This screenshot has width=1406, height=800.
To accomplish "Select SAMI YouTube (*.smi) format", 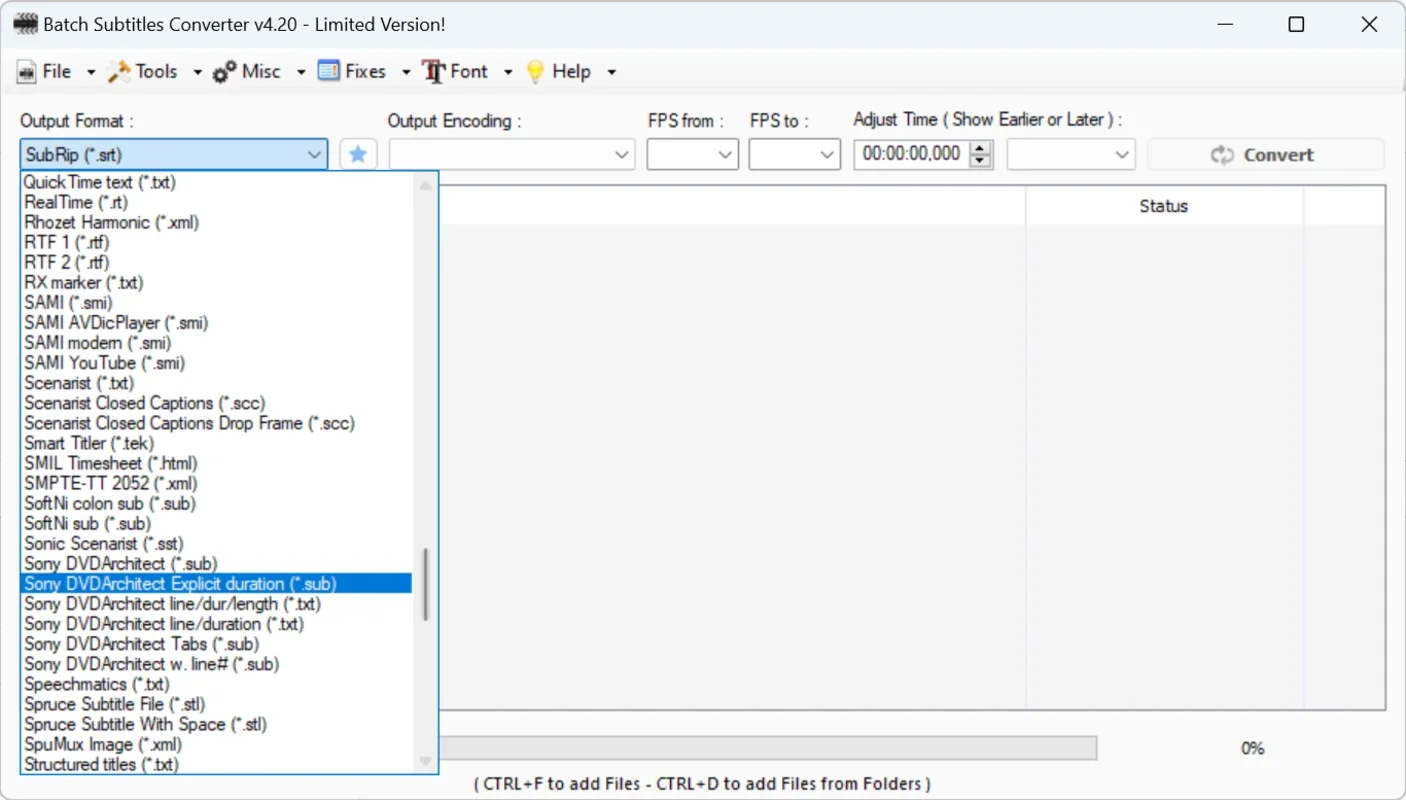I will click(216, 363).
